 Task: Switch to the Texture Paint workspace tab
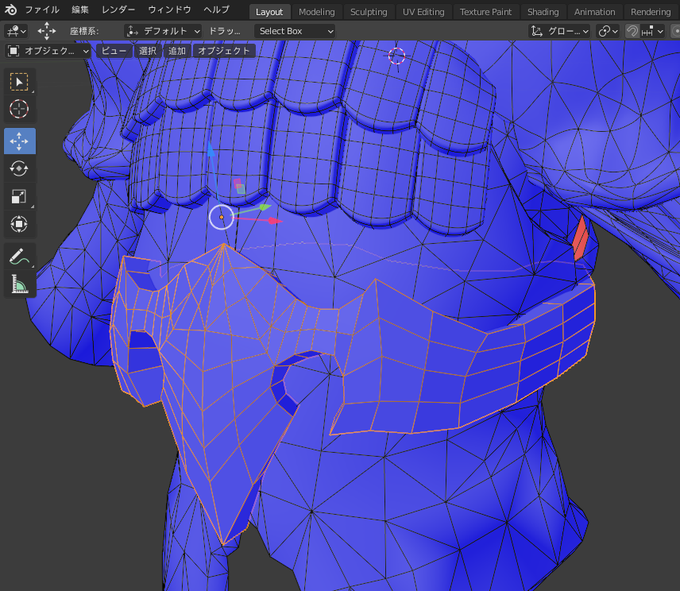tap(486, 12)
